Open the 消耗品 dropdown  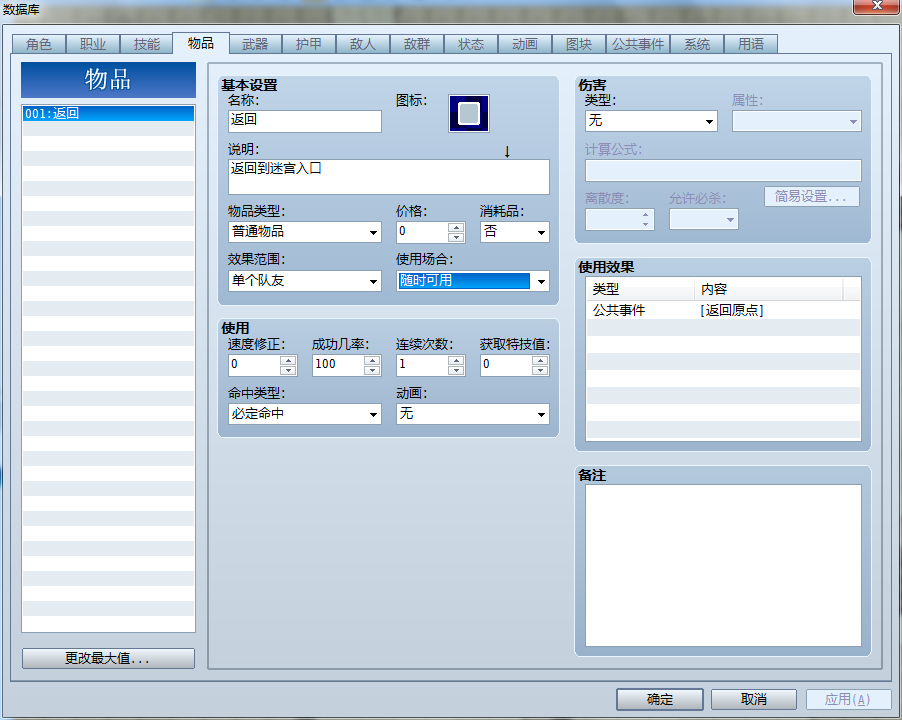click(x=514, y=232)
